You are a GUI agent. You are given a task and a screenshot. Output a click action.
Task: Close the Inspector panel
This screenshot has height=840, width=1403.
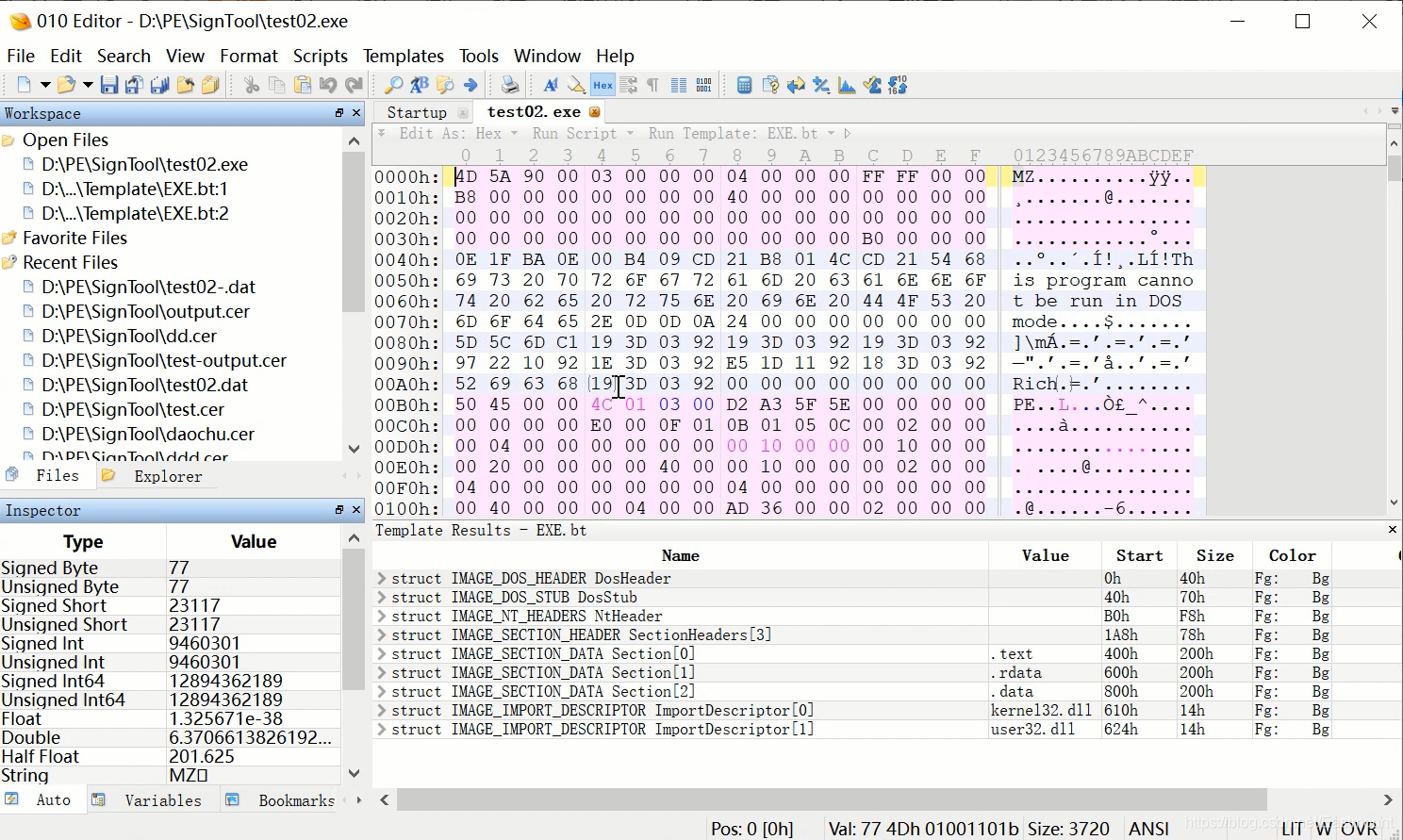click(x=356, y=510)
